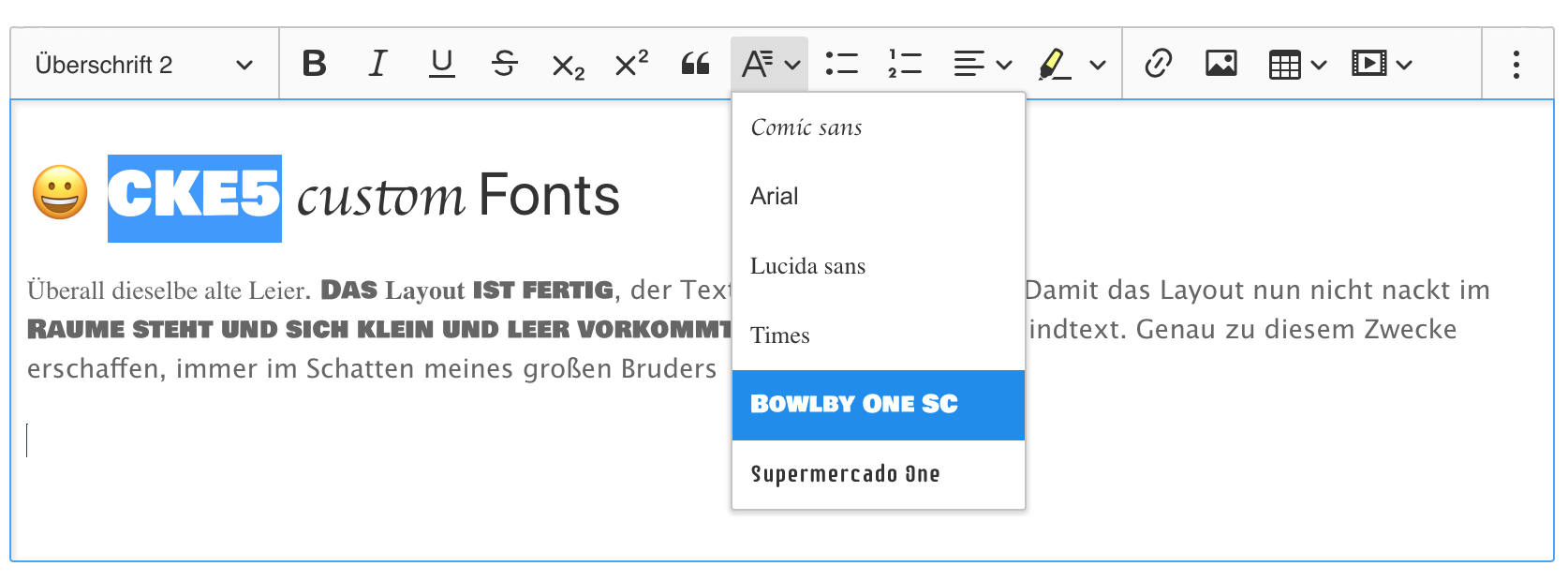
Task: Create a bulleted list
Action: 841,65
